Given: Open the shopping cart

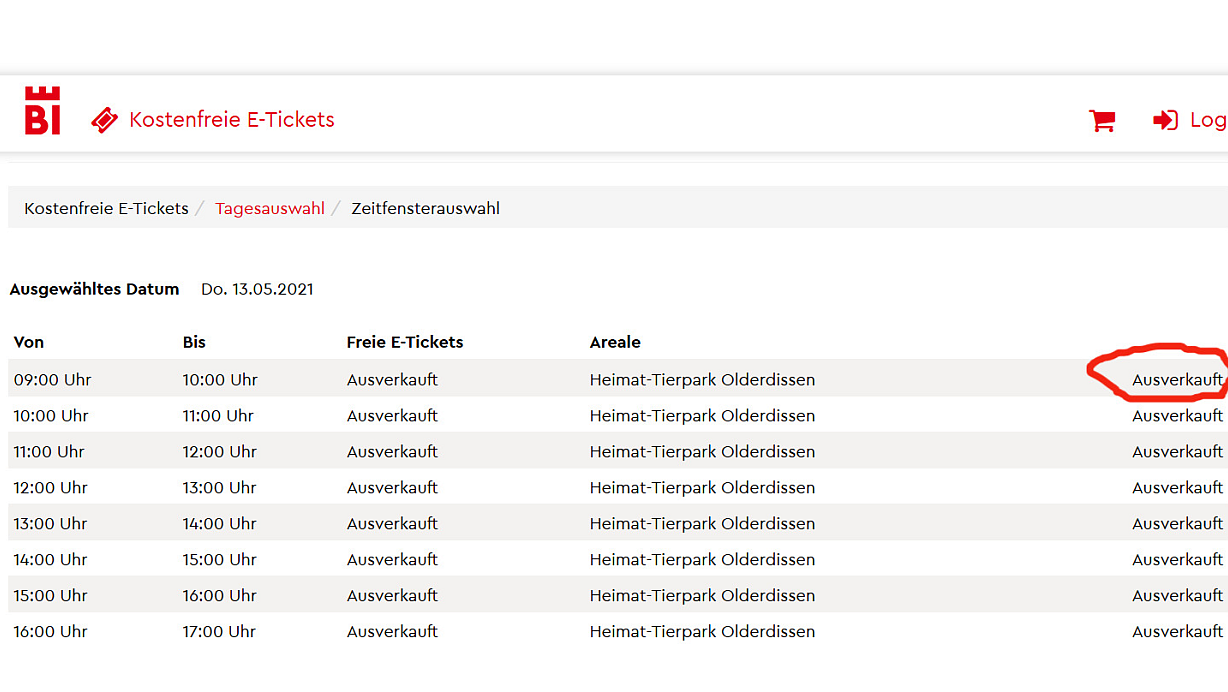Looking at the screenshot, I should click(x=1102, y=121).
